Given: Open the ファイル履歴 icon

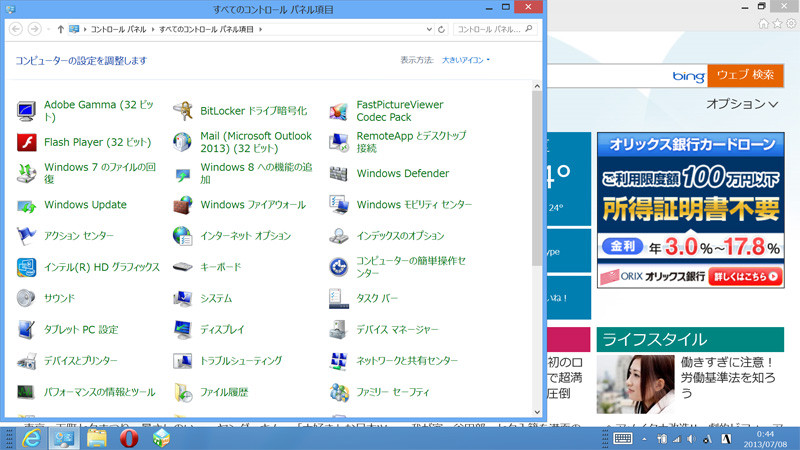Looking at the screenshot, I should click(182, 392).
